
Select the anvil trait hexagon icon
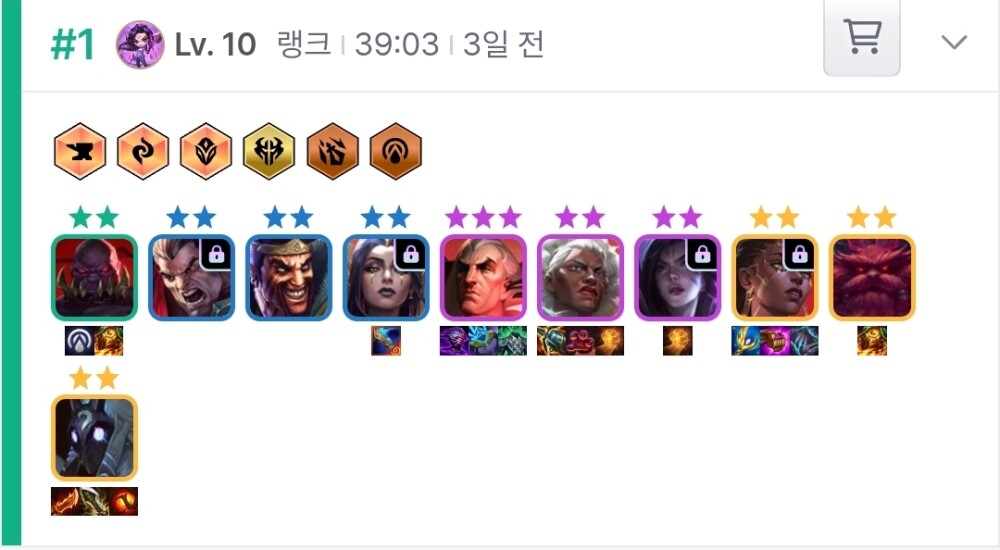(x=80, y=151)
